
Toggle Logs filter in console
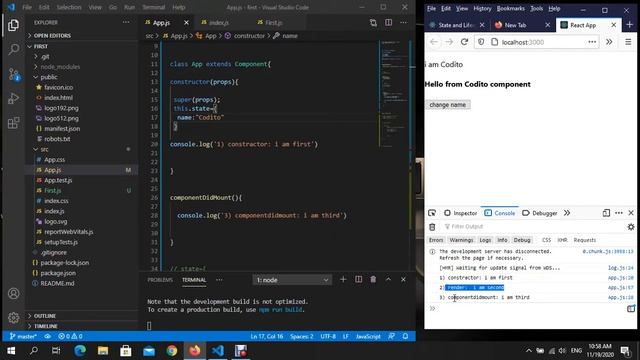click(485, 240)
